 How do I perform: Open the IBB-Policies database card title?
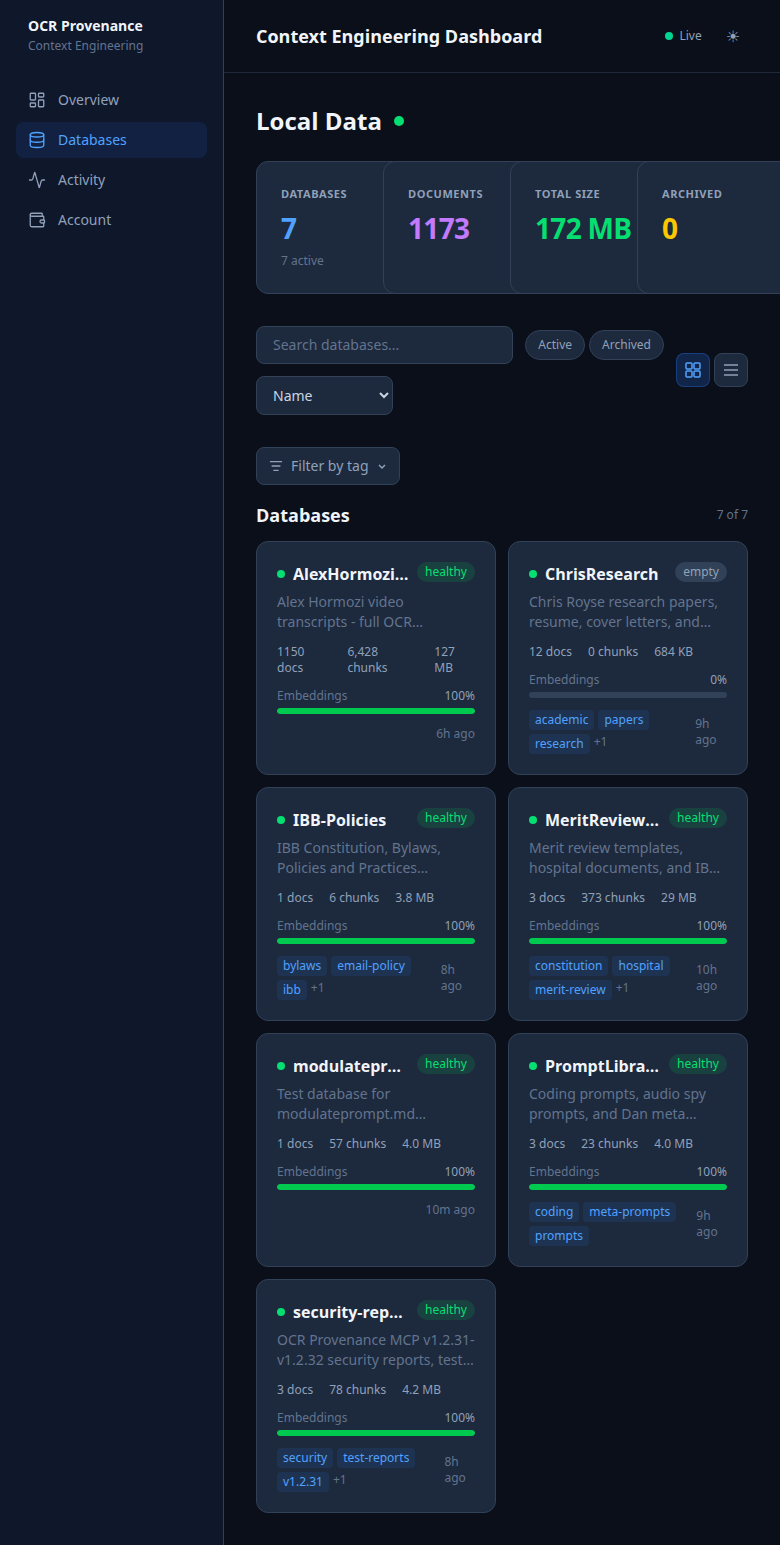pyautogui.click(x=339, y=820)
